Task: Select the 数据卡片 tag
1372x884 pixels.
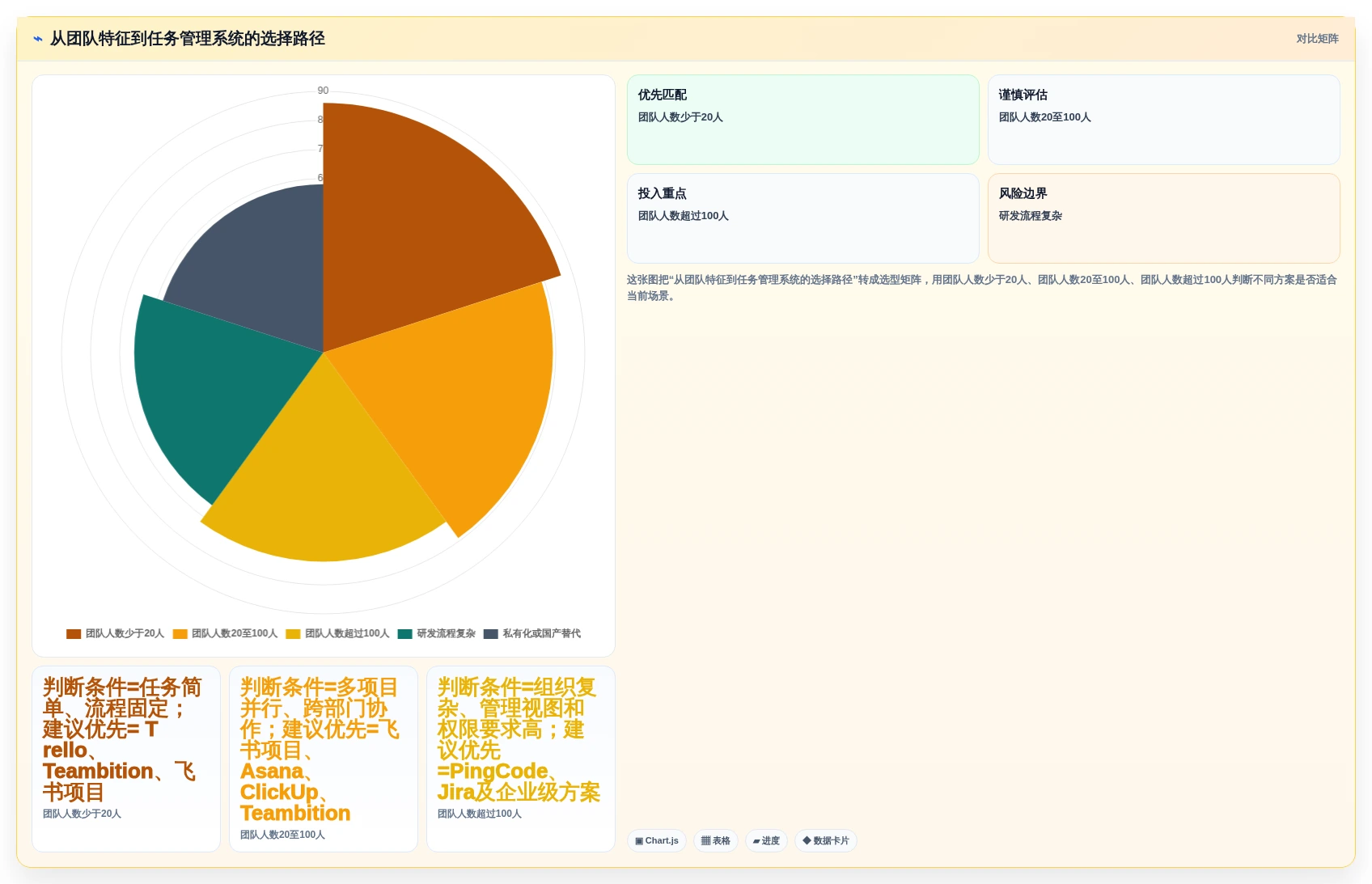Action: coord(826,841)
